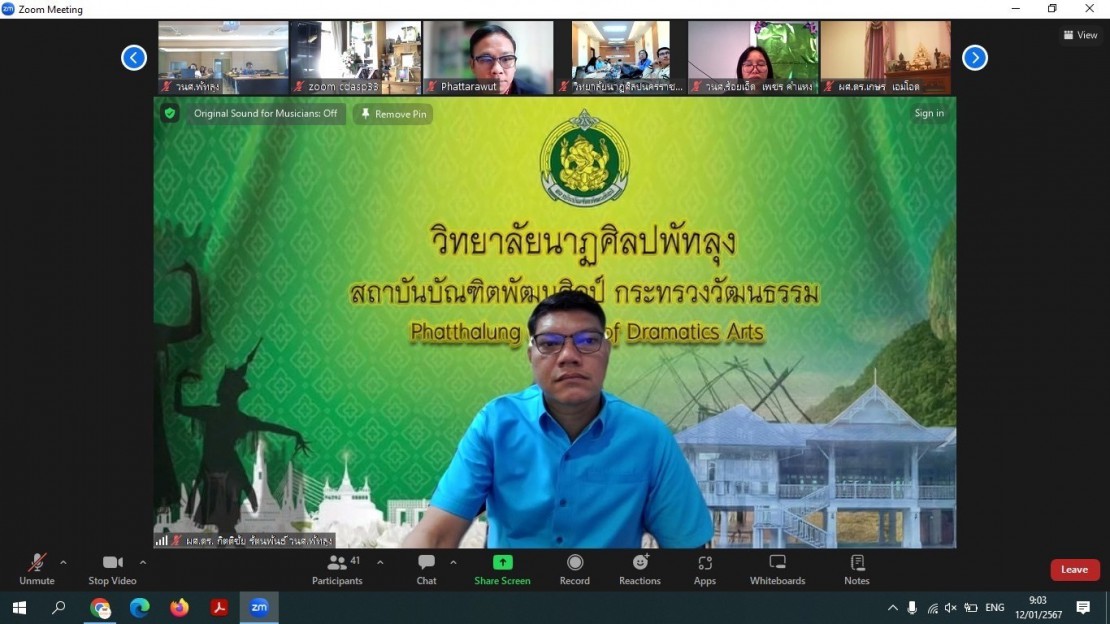1110x624 pixels.
Task: Show previous participant thumbnails
Action: [134, 57]
